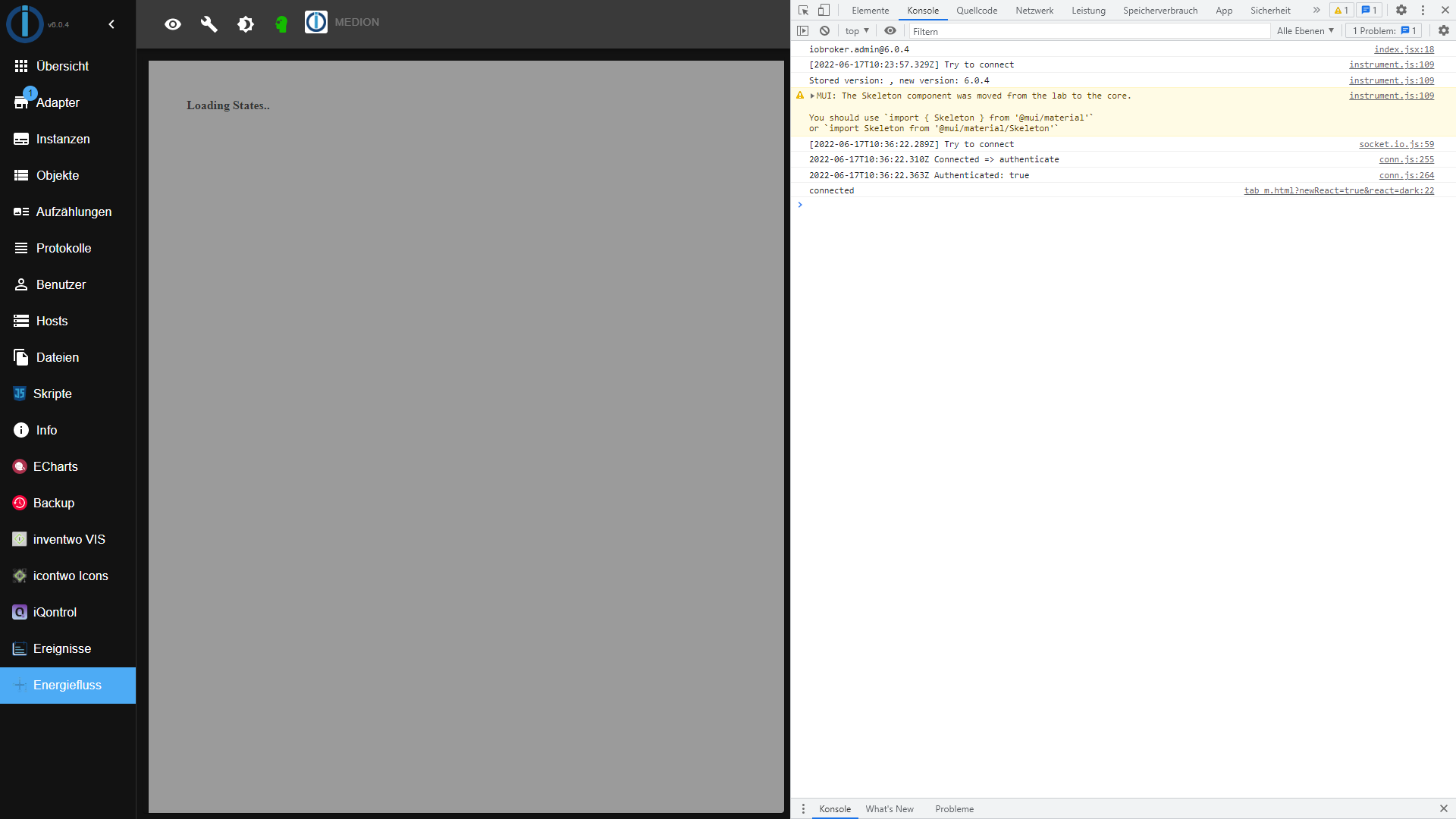Clear the console with block icon

pyautogui.click(x=824, y=31)
